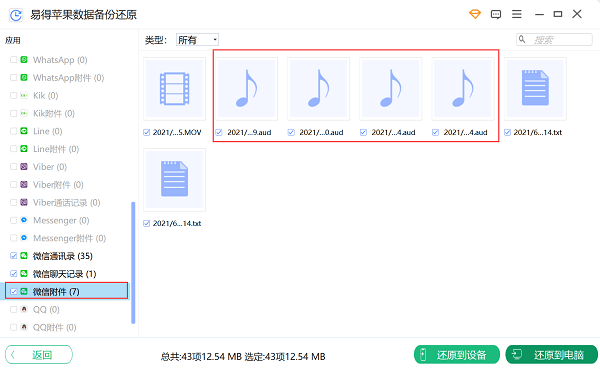Click the sidebar vertical scrollbar
The image size is (600, 369).
pos(133,263)
